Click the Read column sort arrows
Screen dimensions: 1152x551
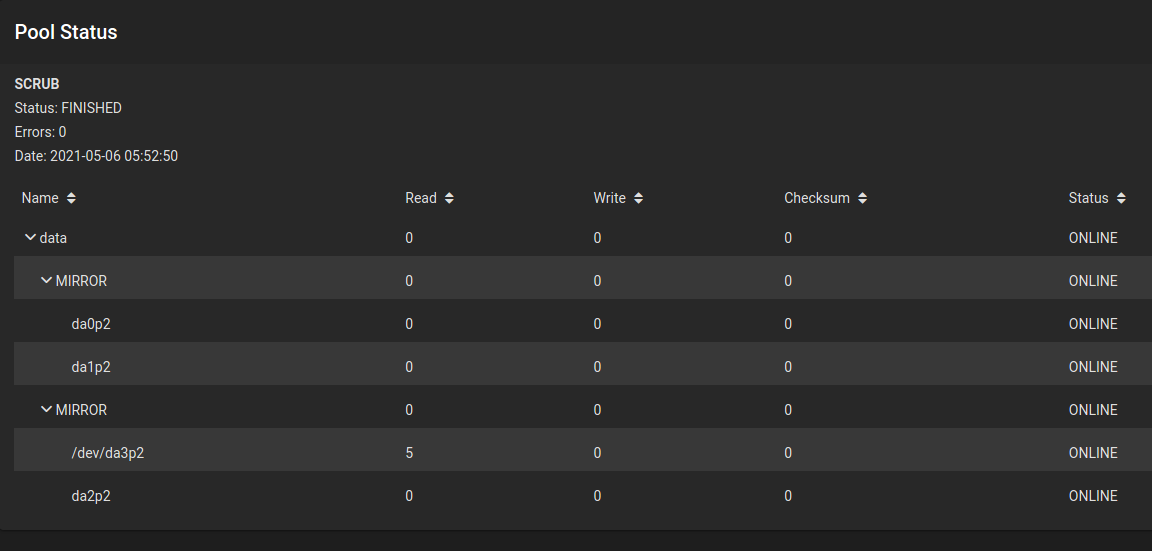(449, 198)
